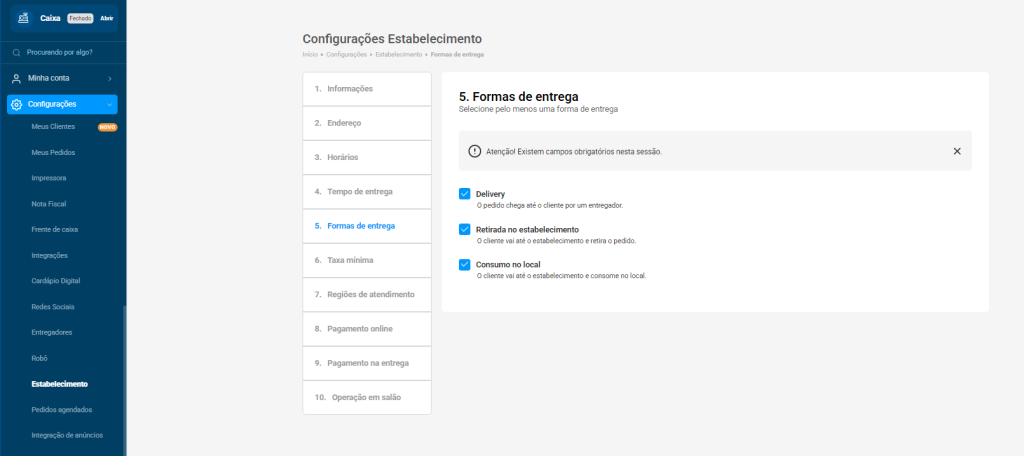Click Abrir to open the cash register
The height and width of the screenshot is (456, 1024).
[107, 18]
